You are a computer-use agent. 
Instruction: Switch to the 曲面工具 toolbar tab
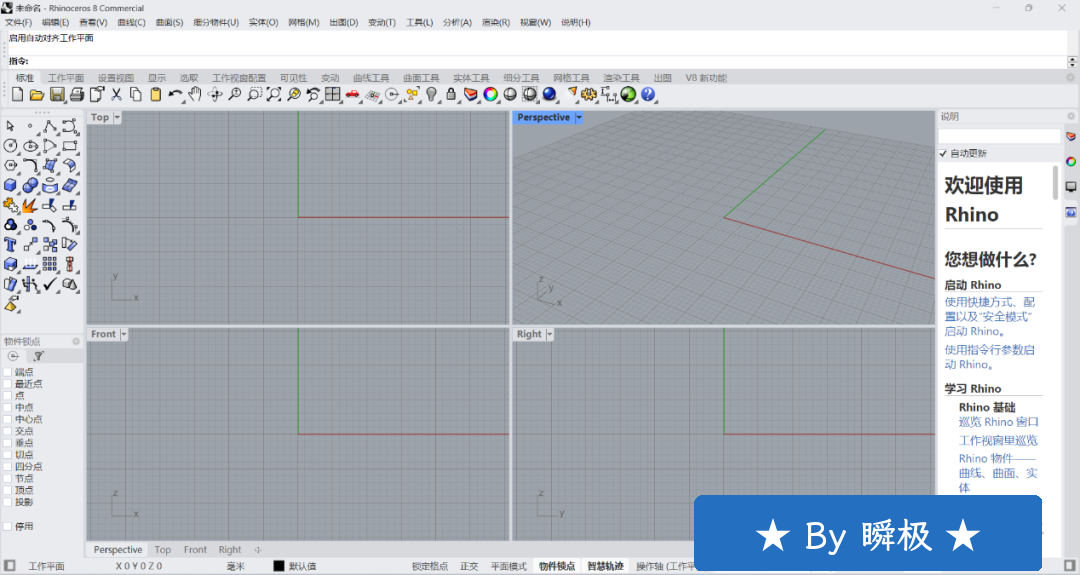coord(421,78)
